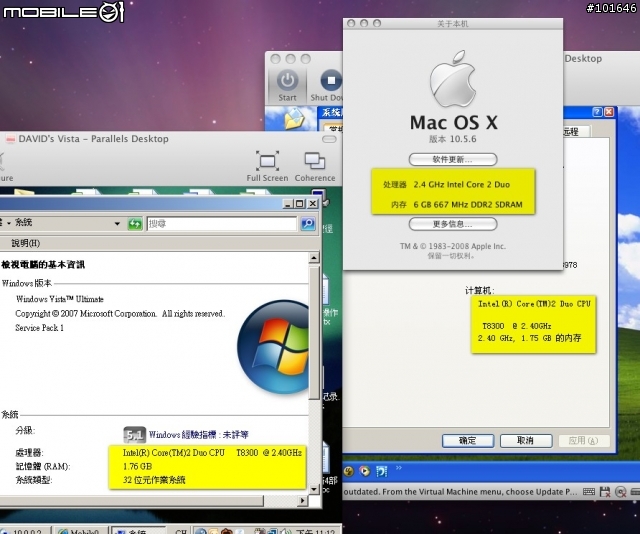Click the Mobile0 taskbar button in Vista
Viewport: 640px width, 534px height.
tap(81, 531)
